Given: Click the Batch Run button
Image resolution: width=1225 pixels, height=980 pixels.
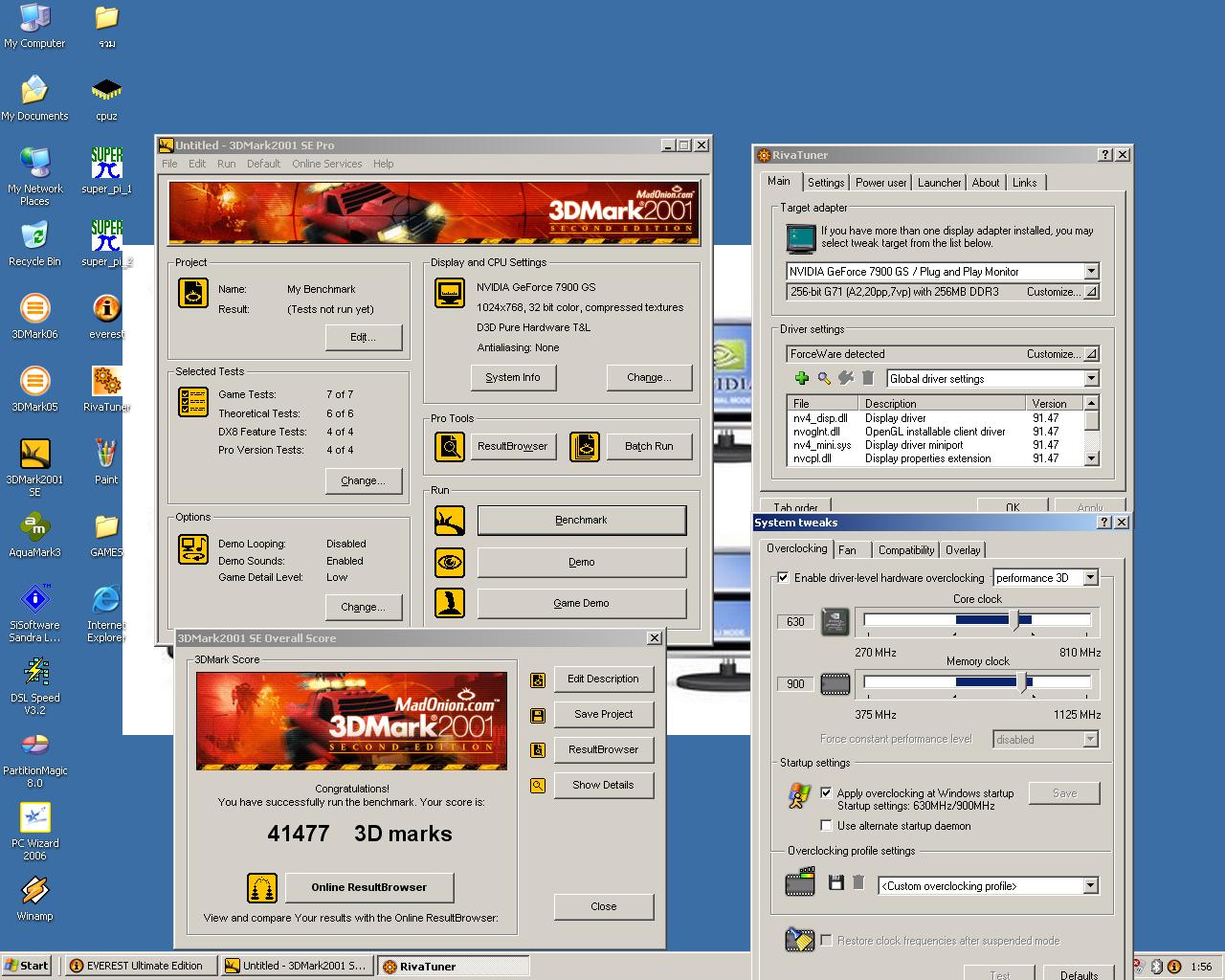Looking at the screenshot, I should click(x=649, y=446).
